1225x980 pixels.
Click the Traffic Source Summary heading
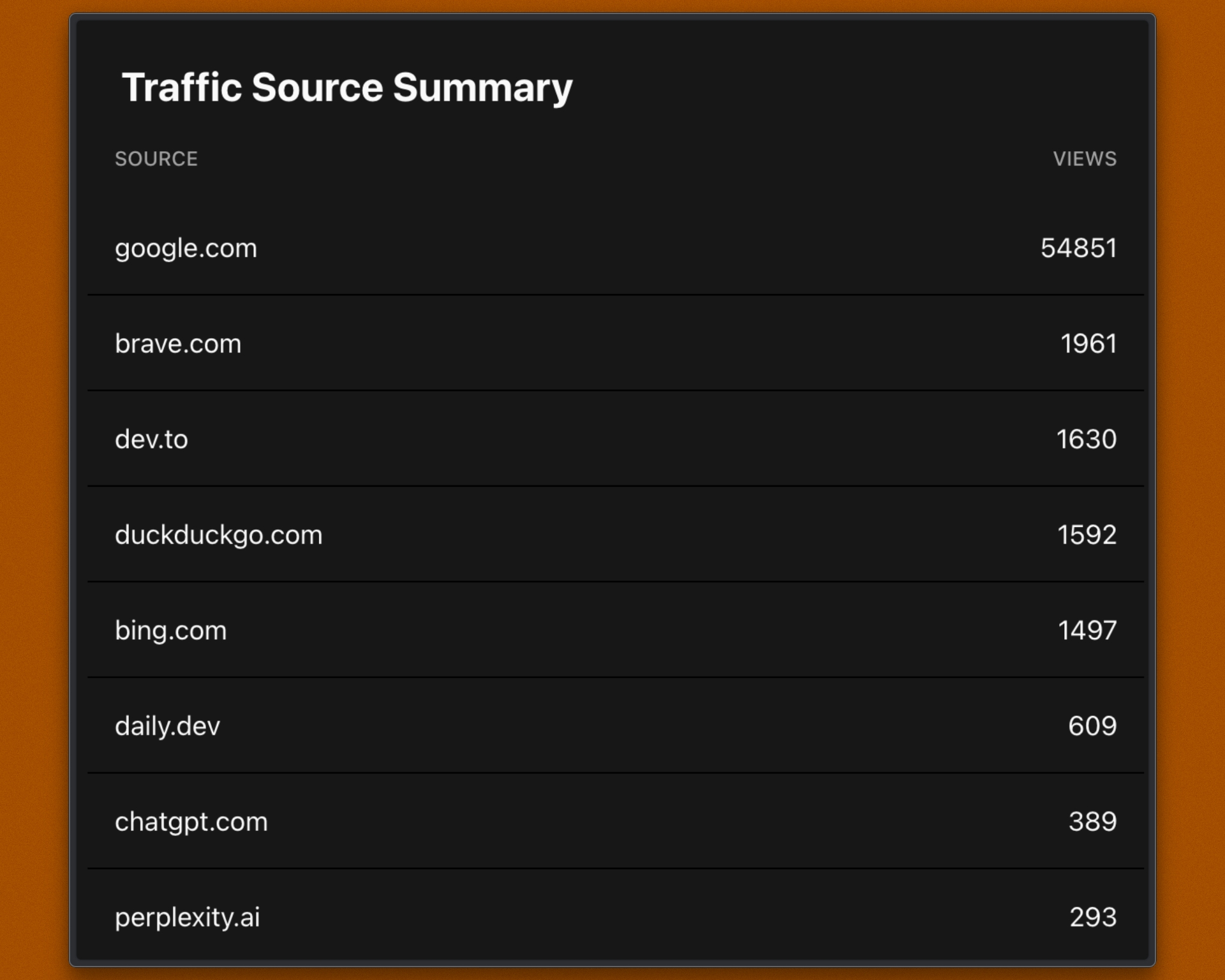coord(347,87)
